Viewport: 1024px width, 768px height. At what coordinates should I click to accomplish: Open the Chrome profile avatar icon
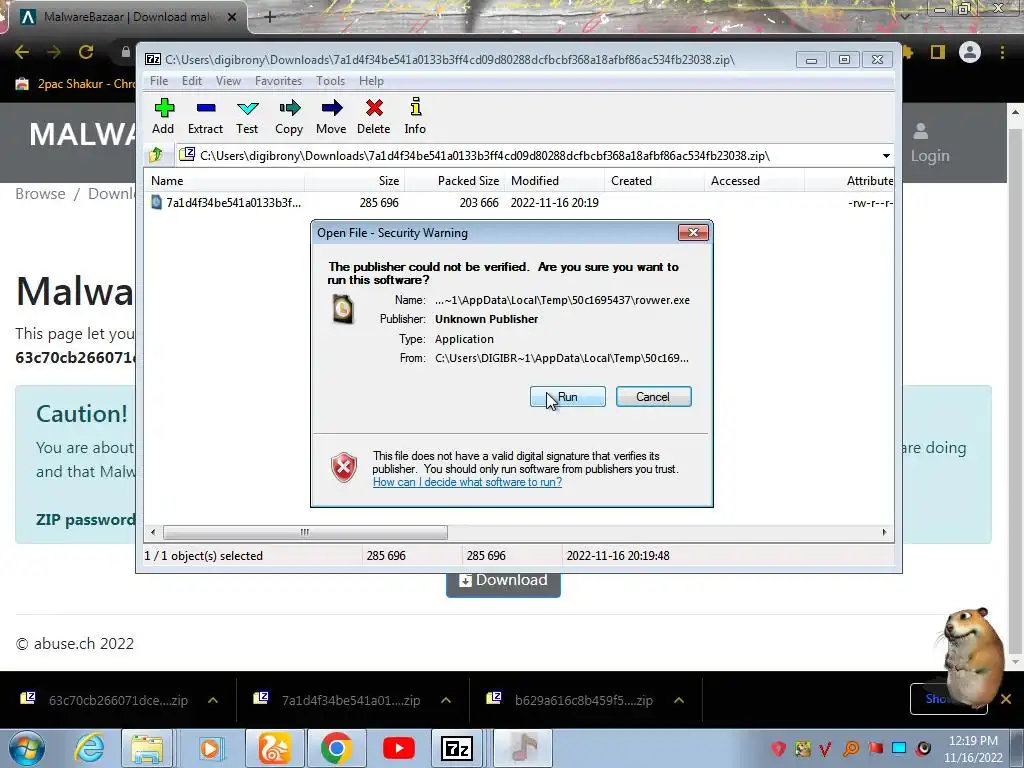970,52
